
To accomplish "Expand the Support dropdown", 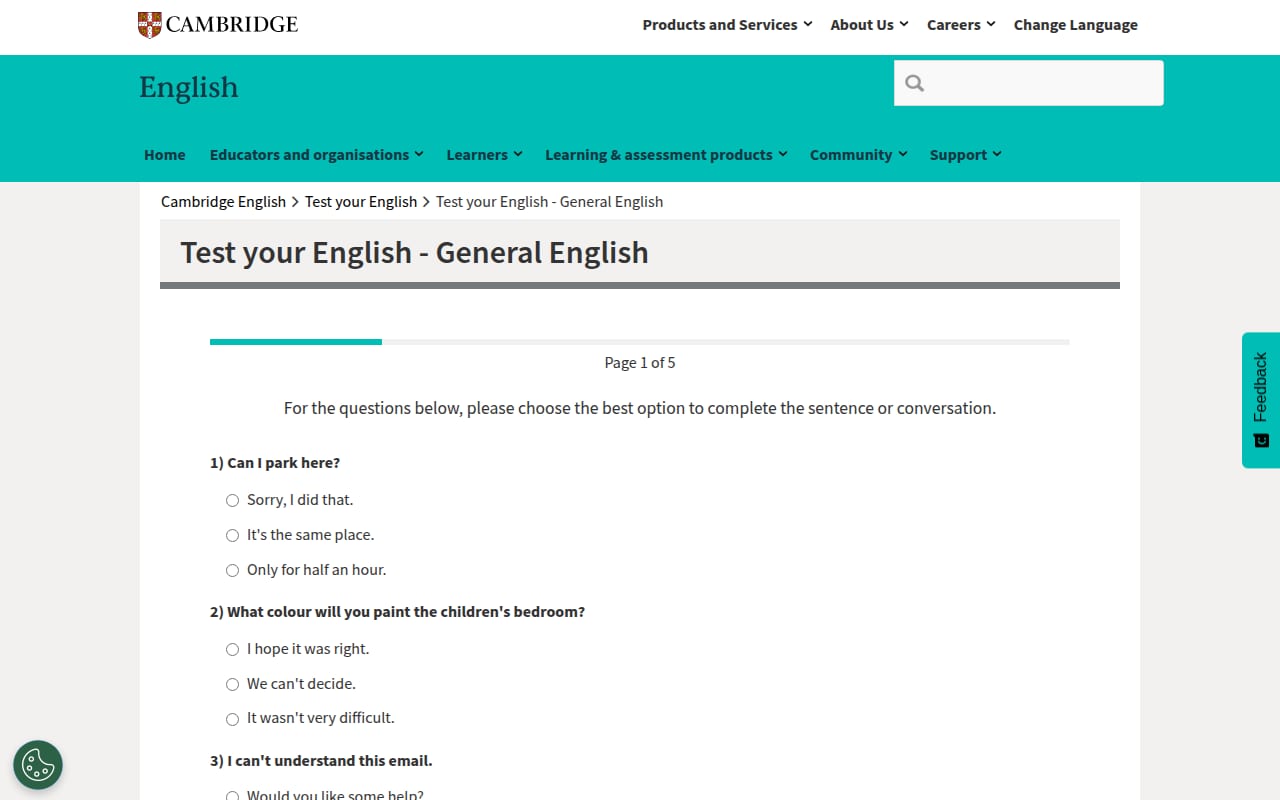I will pos(965,155).
